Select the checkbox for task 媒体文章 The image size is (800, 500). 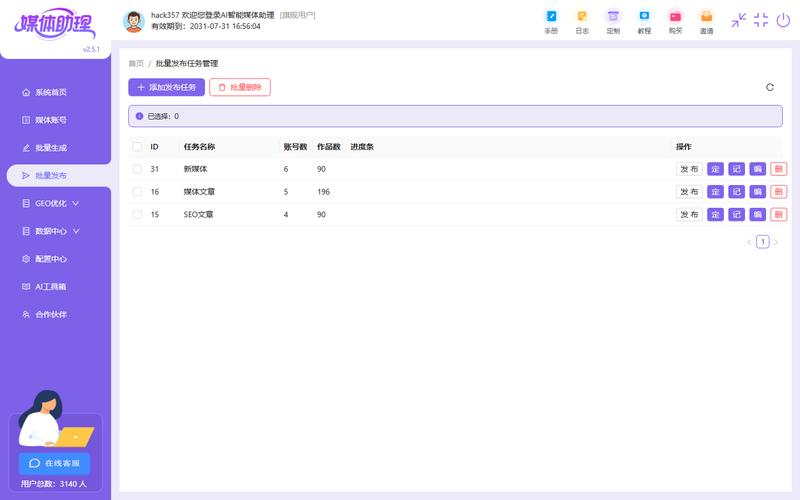[138, 192]
